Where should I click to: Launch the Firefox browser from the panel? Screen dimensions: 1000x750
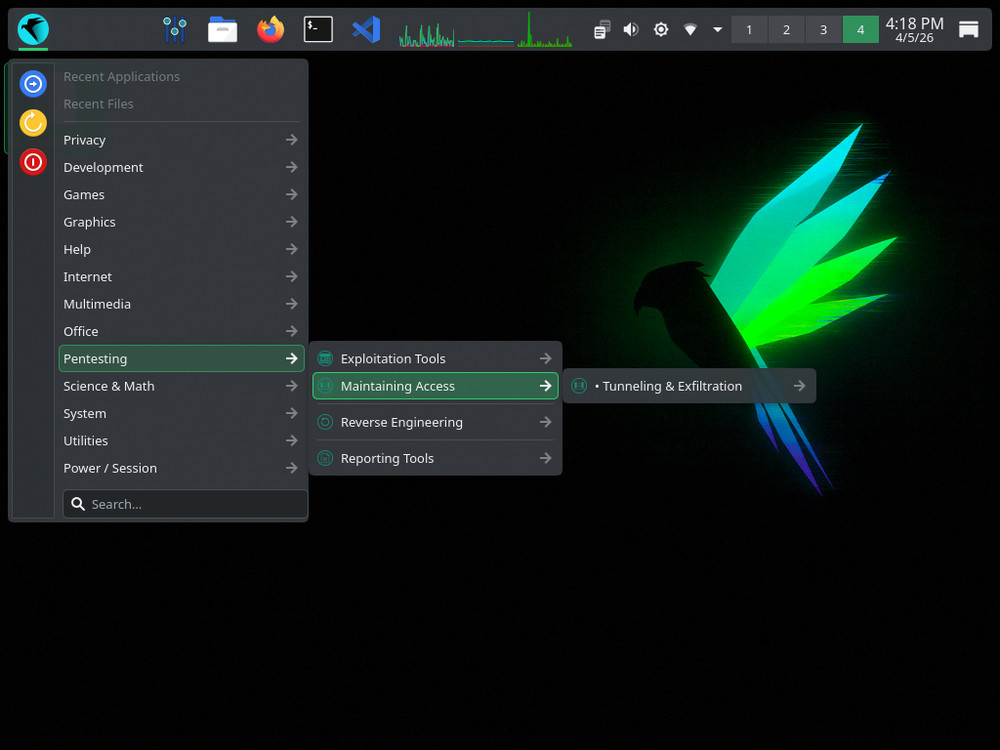click(x=270, y=29)
